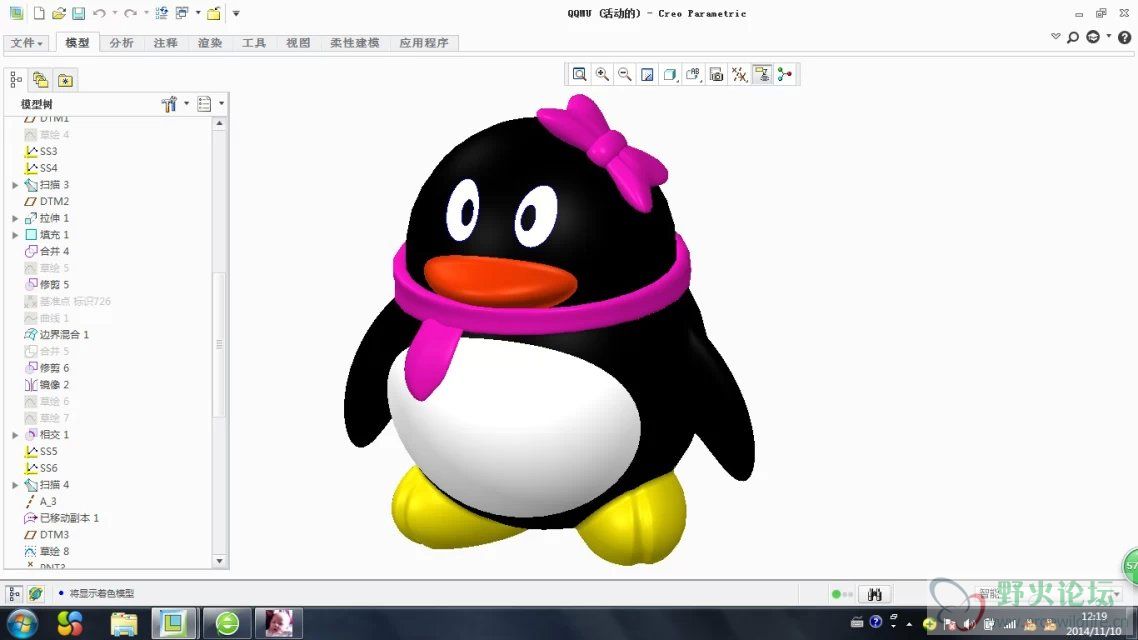
Task: Toggle navigator pane with status bar icon
Action: pyautogui.click(x=14, y=594)
